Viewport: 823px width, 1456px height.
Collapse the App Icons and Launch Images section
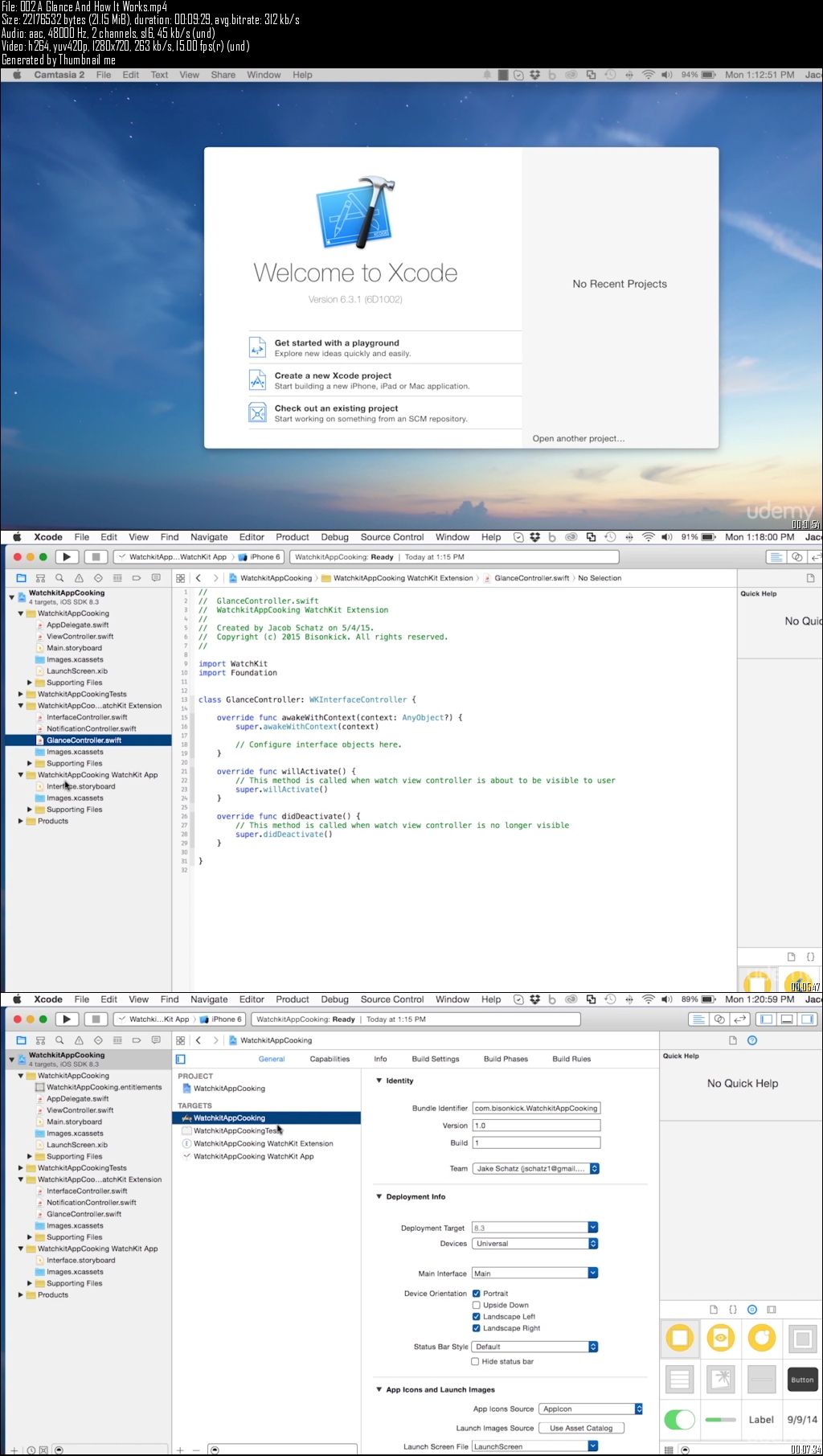(x=379, y=1389)
